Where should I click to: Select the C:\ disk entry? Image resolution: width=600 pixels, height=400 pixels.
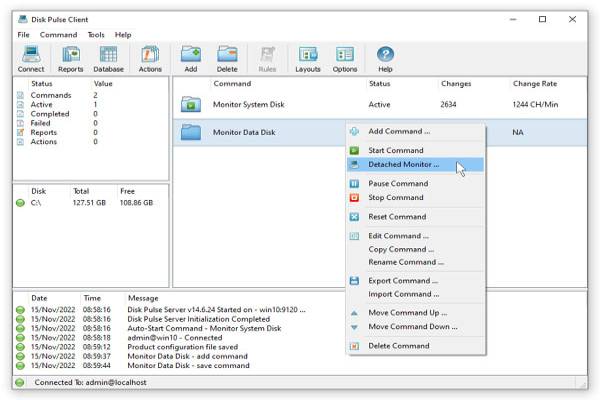click(x=36, y=203)
